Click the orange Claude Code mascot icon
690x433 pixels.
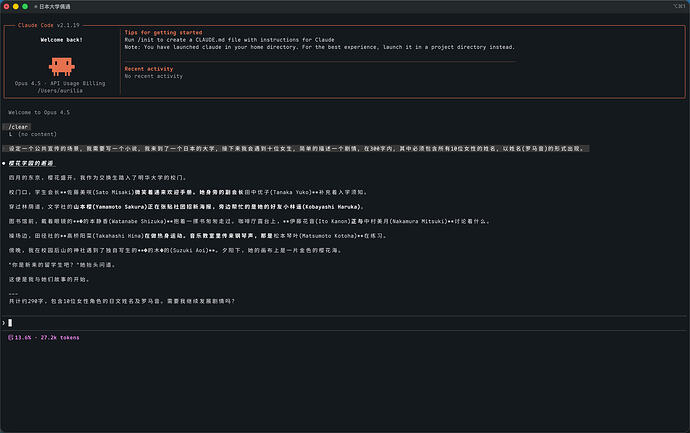[x=62, y=66]
